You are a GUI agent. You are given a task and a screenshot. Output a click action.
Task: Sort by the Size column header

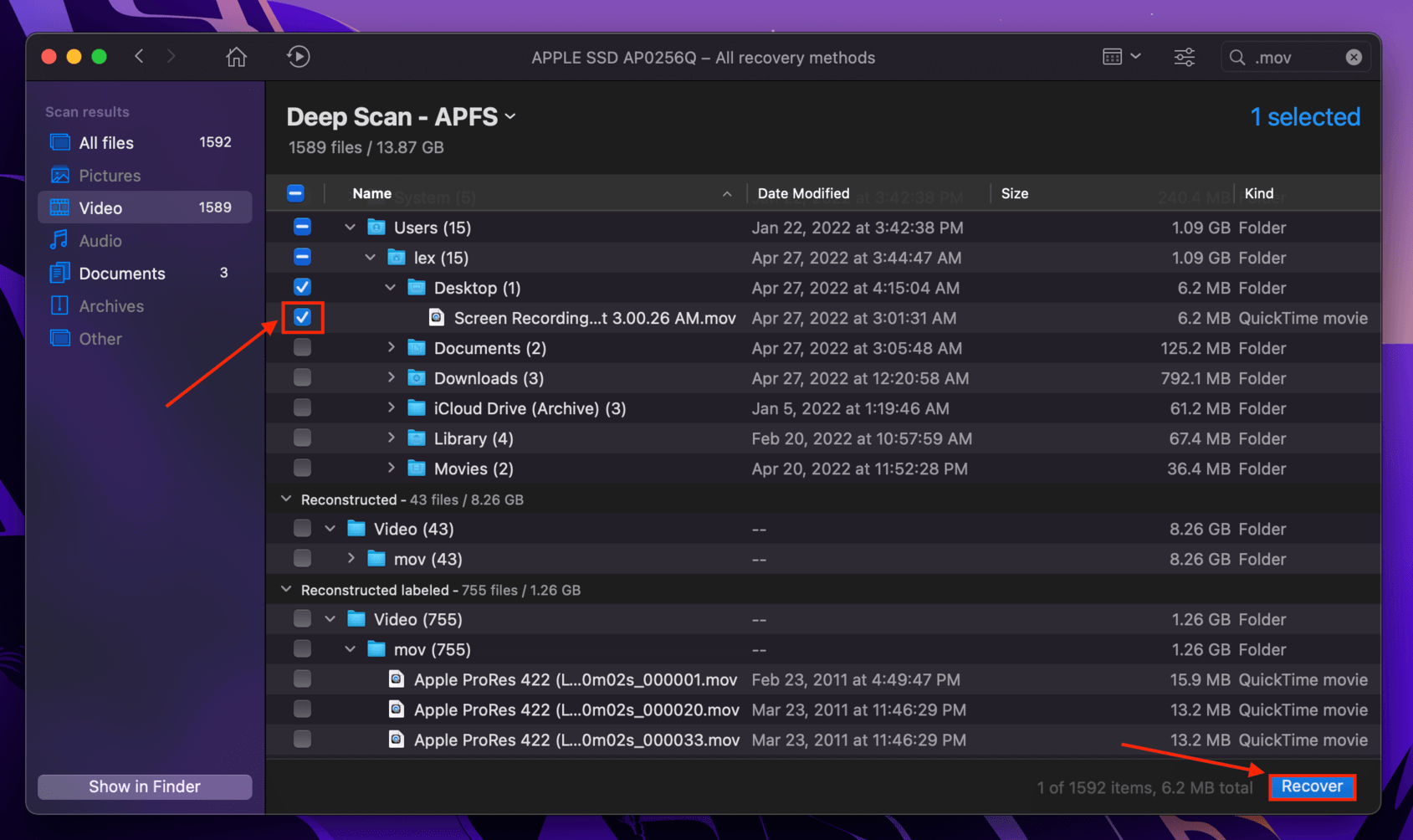pyautogui.click(x=1112, y=193)
